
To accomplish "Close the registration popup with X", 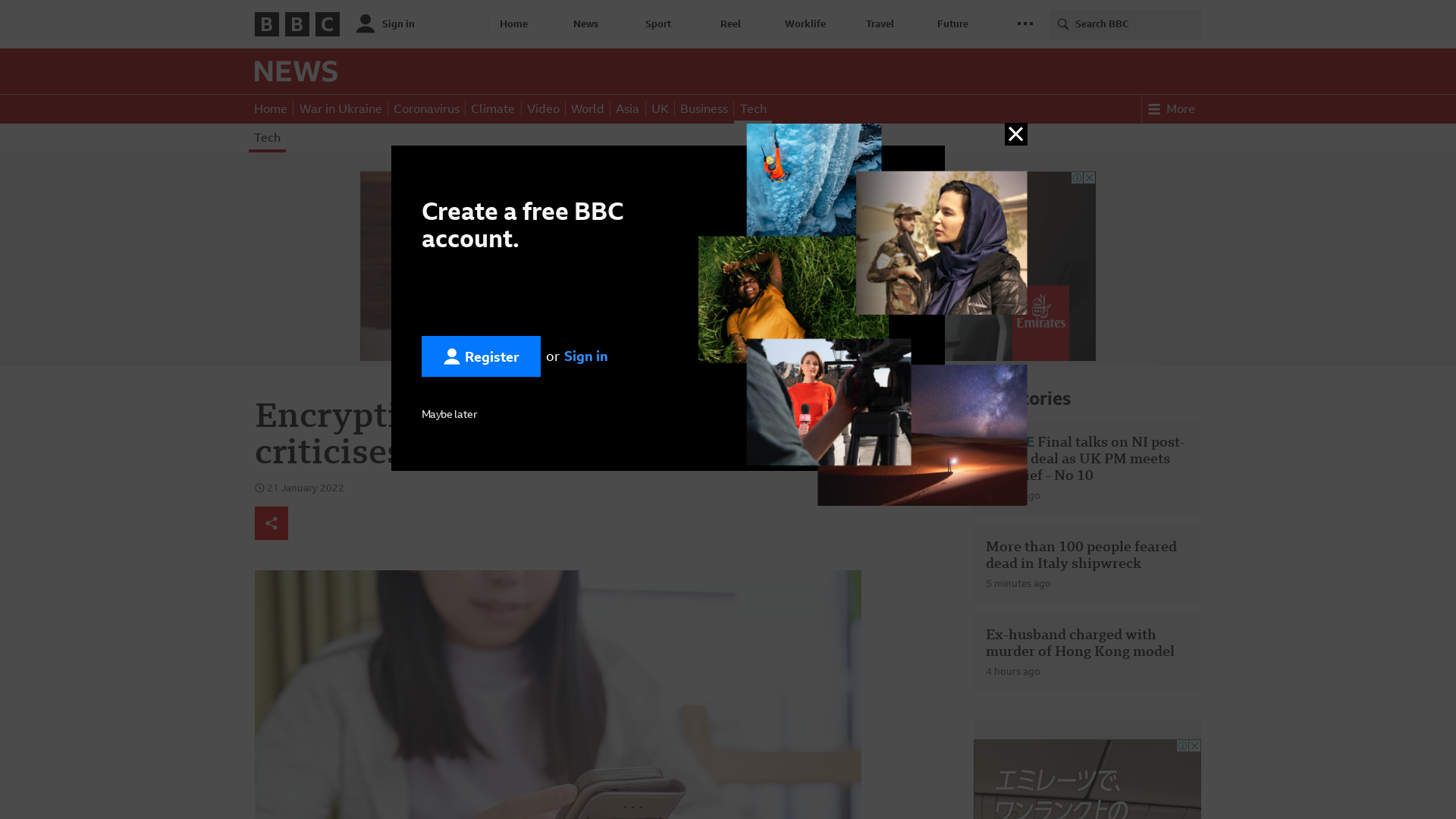I will pos(1016,134).
